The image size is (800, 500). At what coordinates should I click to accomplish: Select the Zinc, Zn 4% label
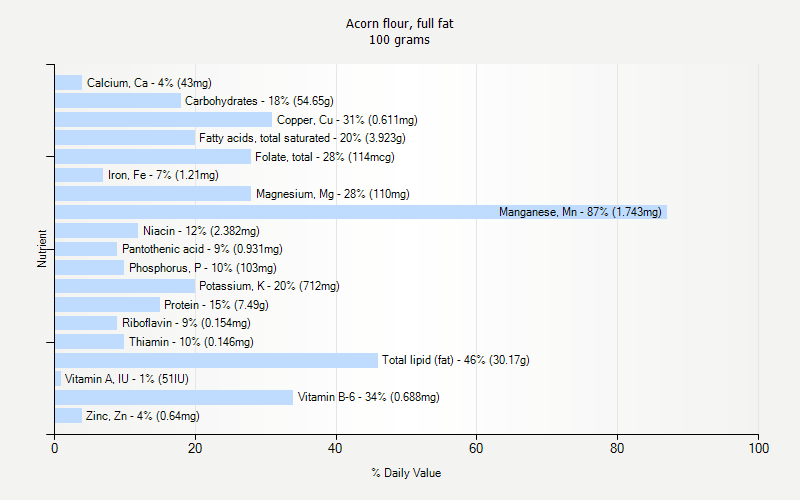[142, 416]
